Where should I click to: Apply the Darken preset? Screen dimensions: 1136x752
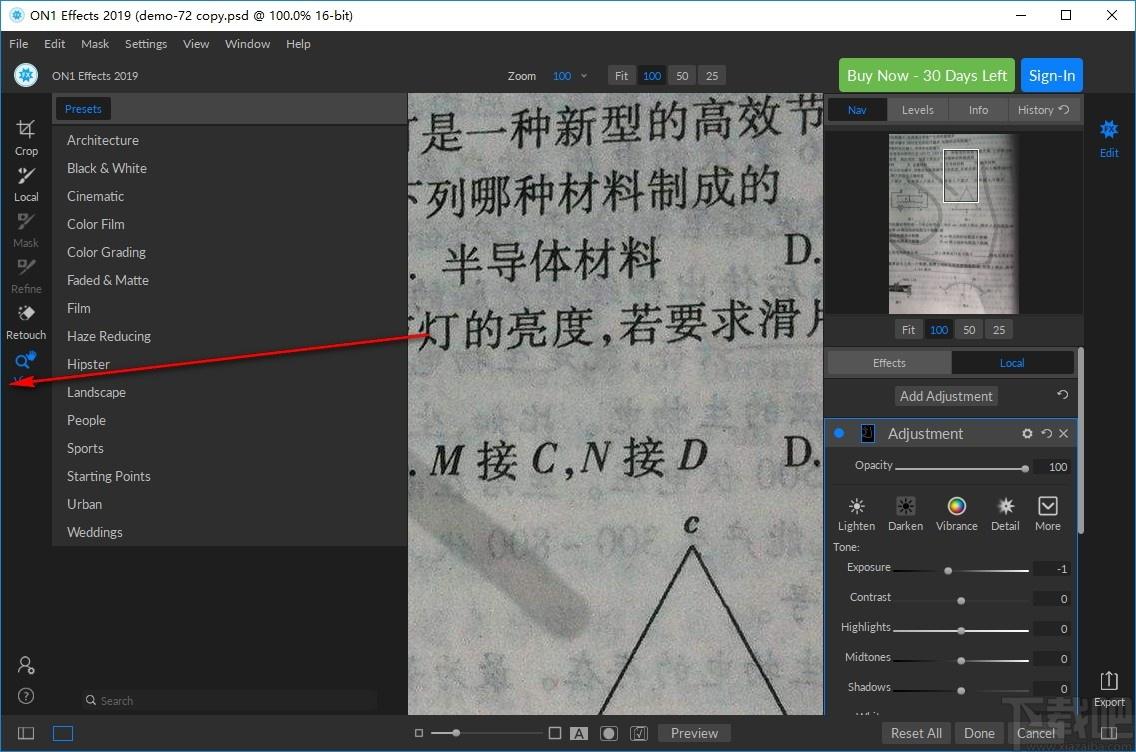906,514
